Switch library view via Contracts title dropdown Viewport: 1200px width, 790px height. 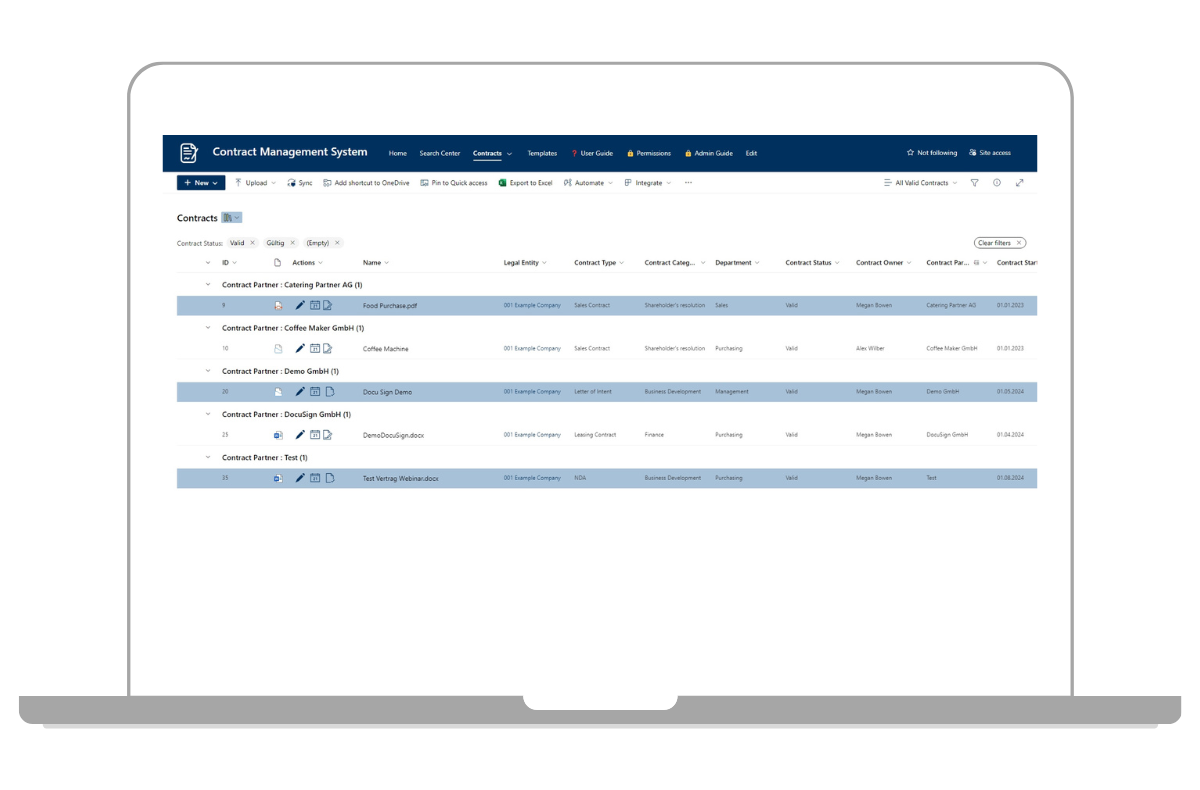231,218
